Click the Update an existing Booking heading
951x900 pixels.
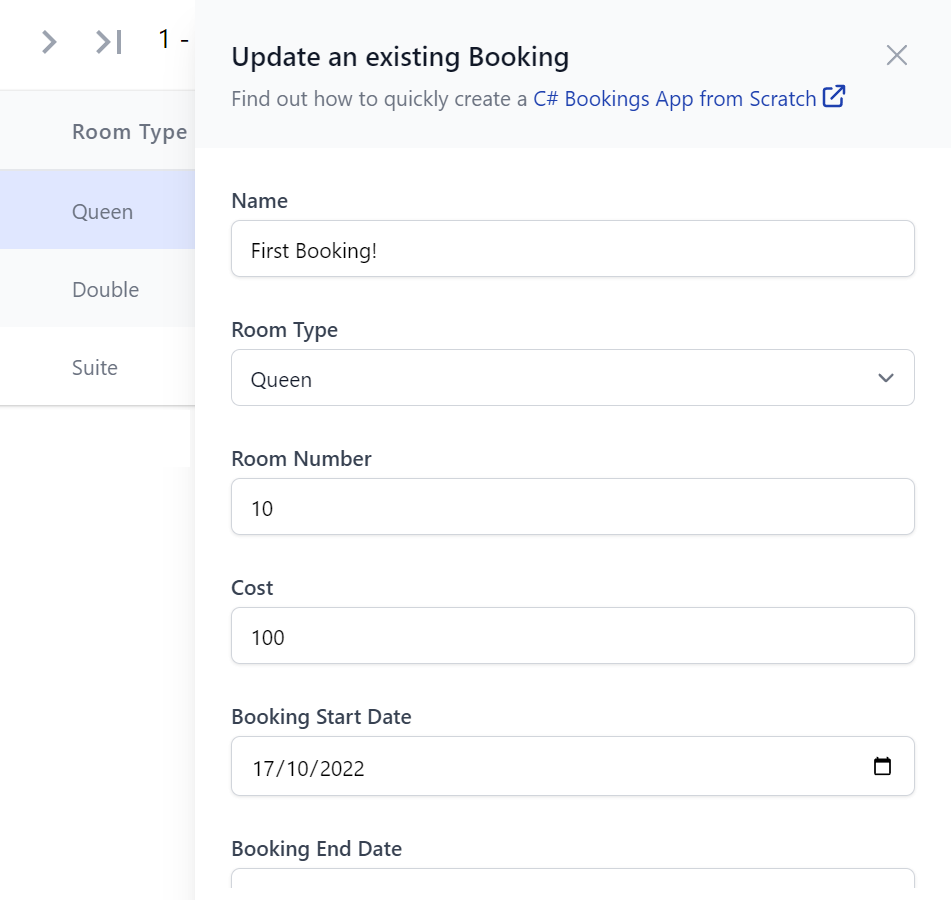pos(400,58)
